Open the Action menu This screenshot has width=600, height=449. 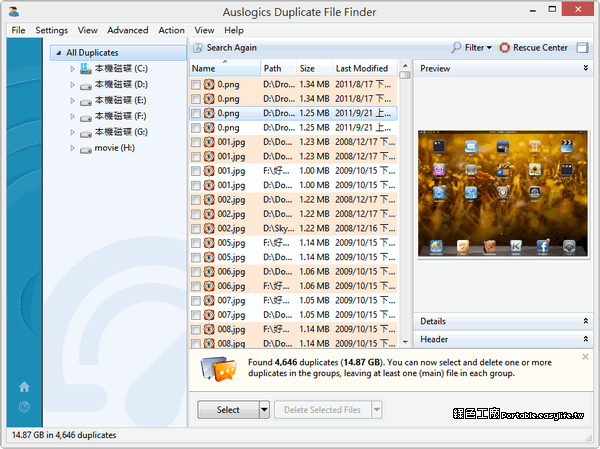coord(171,30)
